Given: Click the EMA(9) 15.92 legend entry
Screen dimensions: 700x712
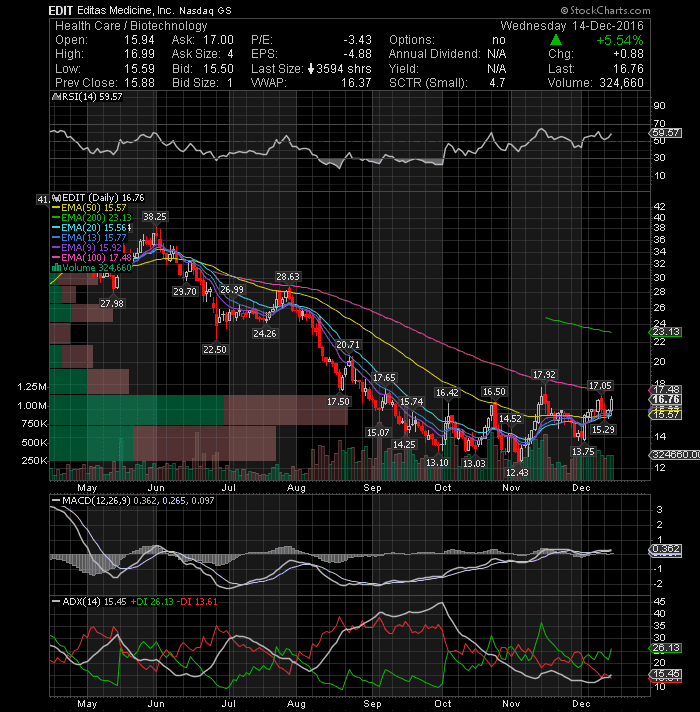Looking at the screenshot, I should click(x=88, y=247).
